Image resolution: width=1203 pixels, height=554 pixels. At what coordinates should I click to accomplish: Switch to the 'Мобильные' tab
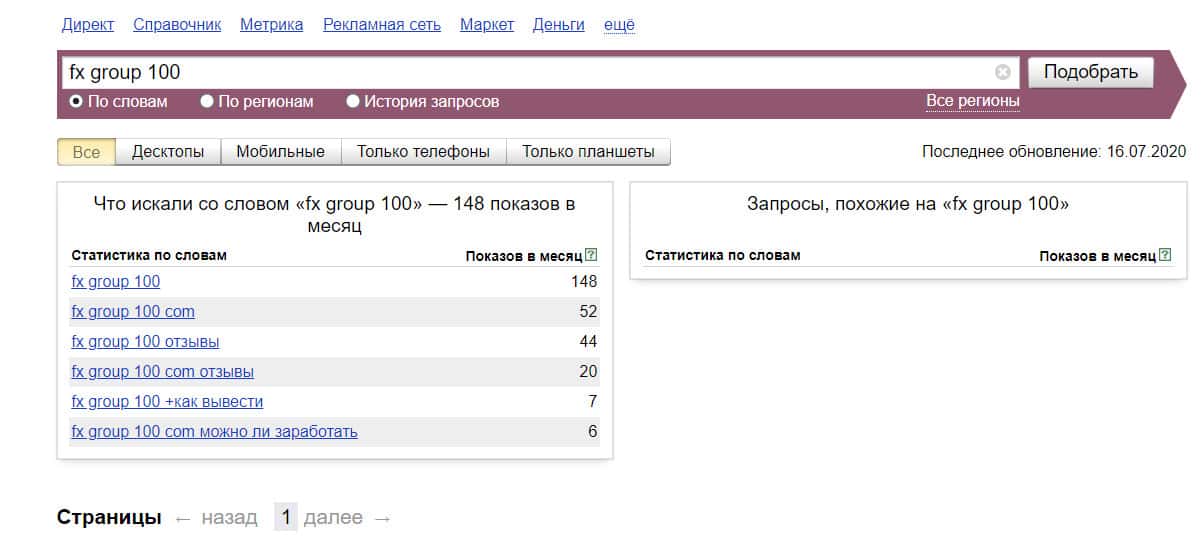(280, 152)
